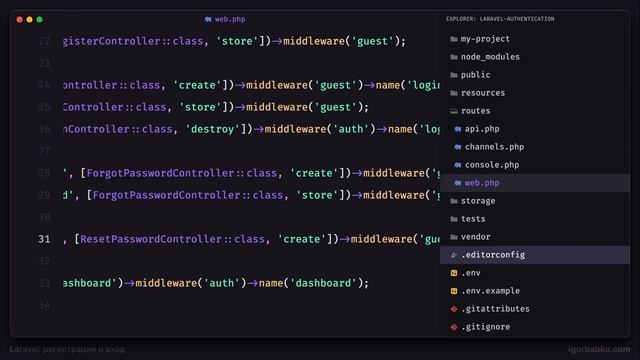The image size is (640, 360).
Task: Expand the vendor folder
Action: coord(535,237)
